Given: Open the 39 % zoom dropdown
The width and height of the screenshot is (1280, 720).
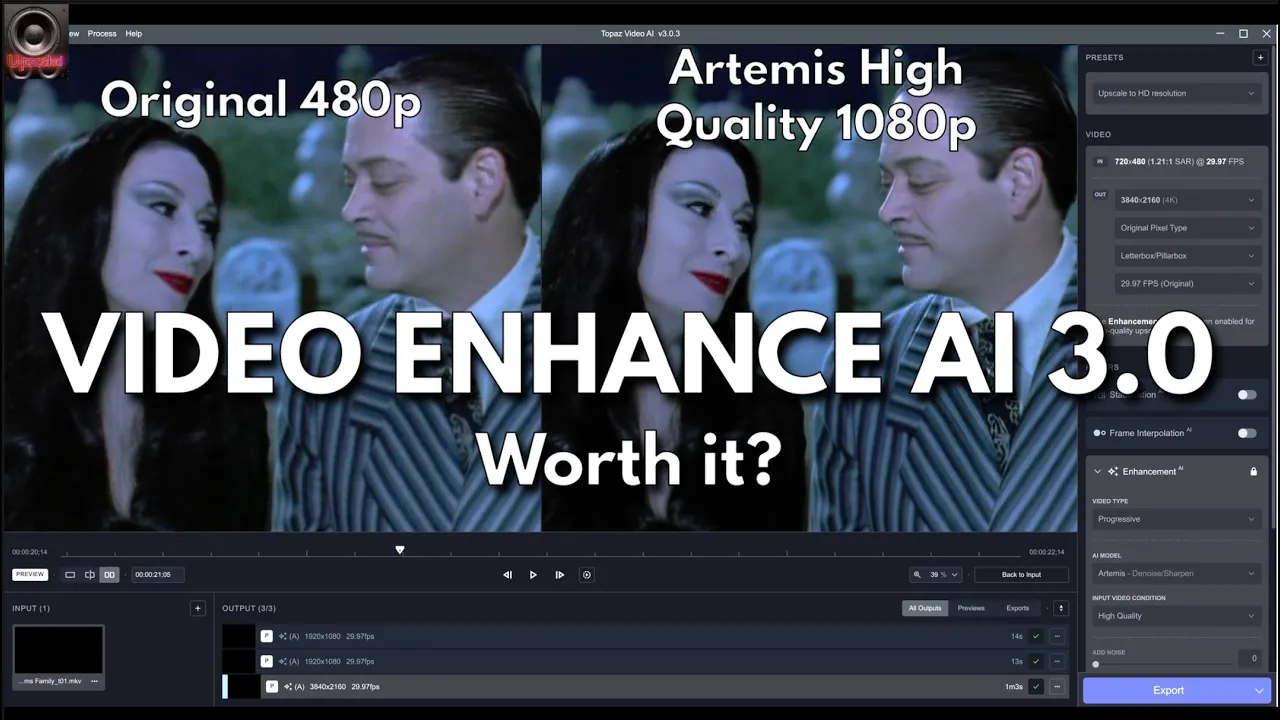Looking at the screenshot, I should pos(937,574).
